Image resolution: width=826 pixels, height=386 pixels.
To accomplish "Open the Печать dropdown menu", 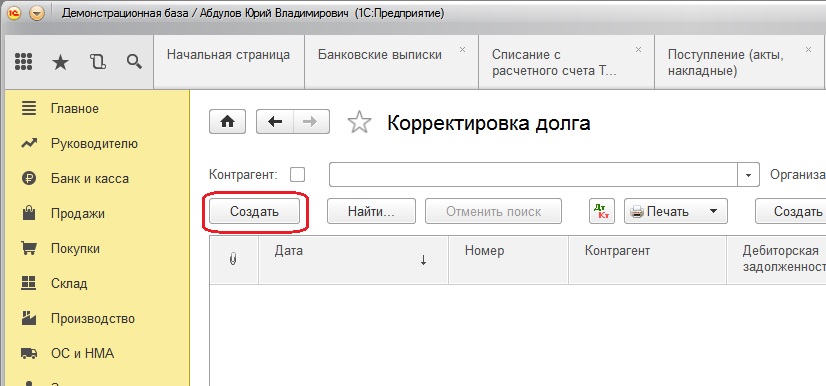I will [676, 211].
